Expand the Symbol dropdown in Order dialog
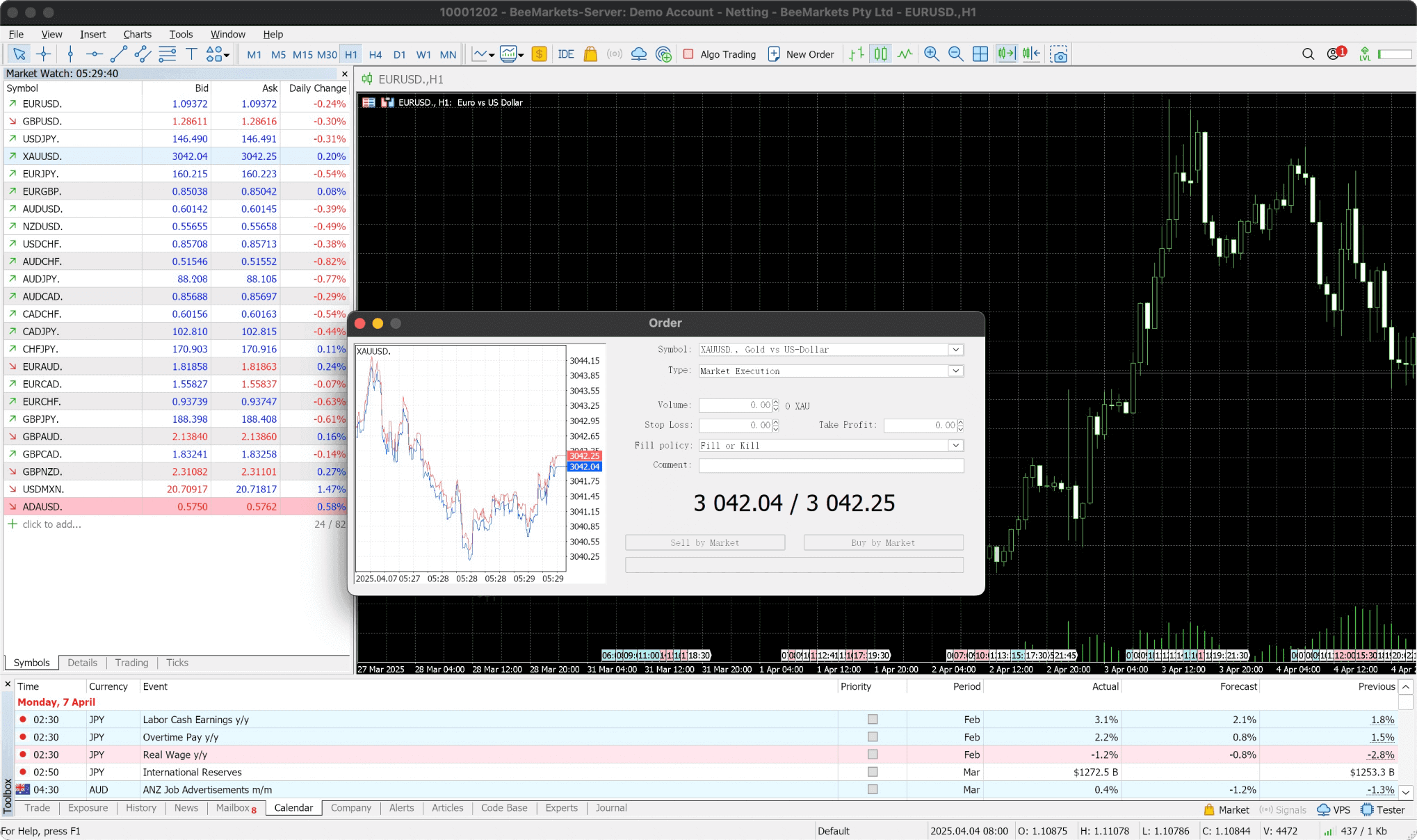This screenshot has width=1417, height=840. tap(955, 350)
